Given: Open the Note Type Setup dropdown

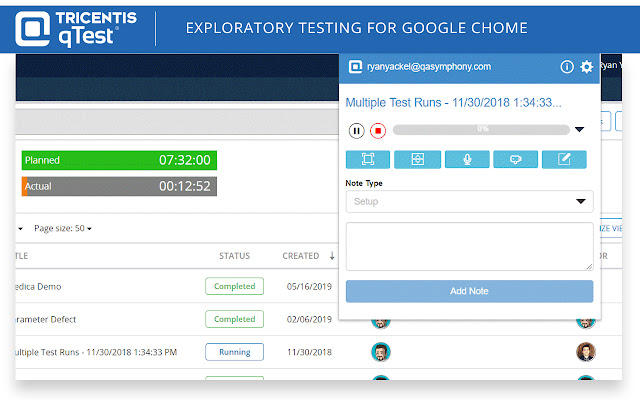Looking at the screenshot, I should [x=469, y=201].
